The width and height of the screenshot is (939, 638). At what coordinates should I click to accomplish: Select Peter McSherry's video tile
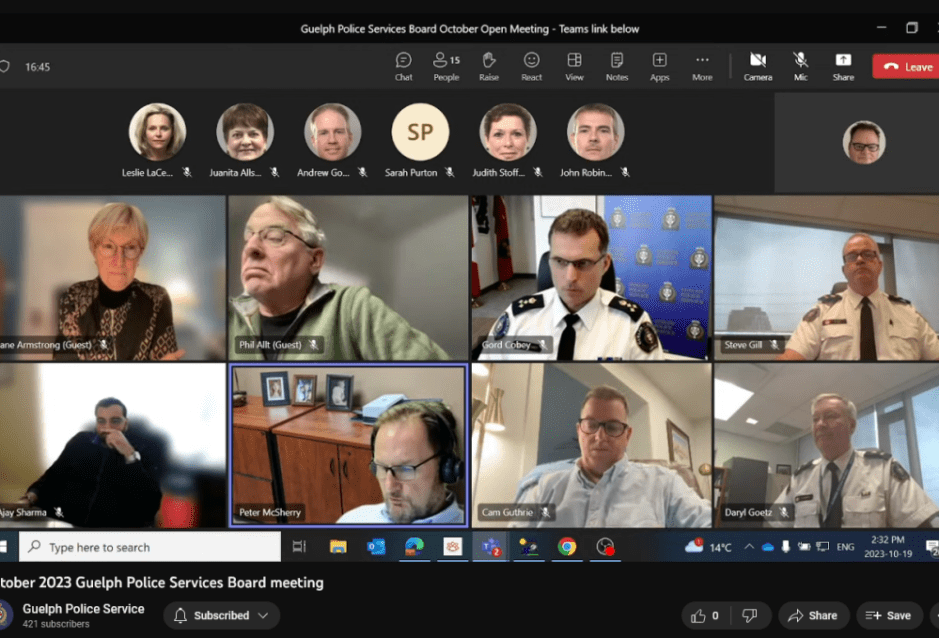348,444
